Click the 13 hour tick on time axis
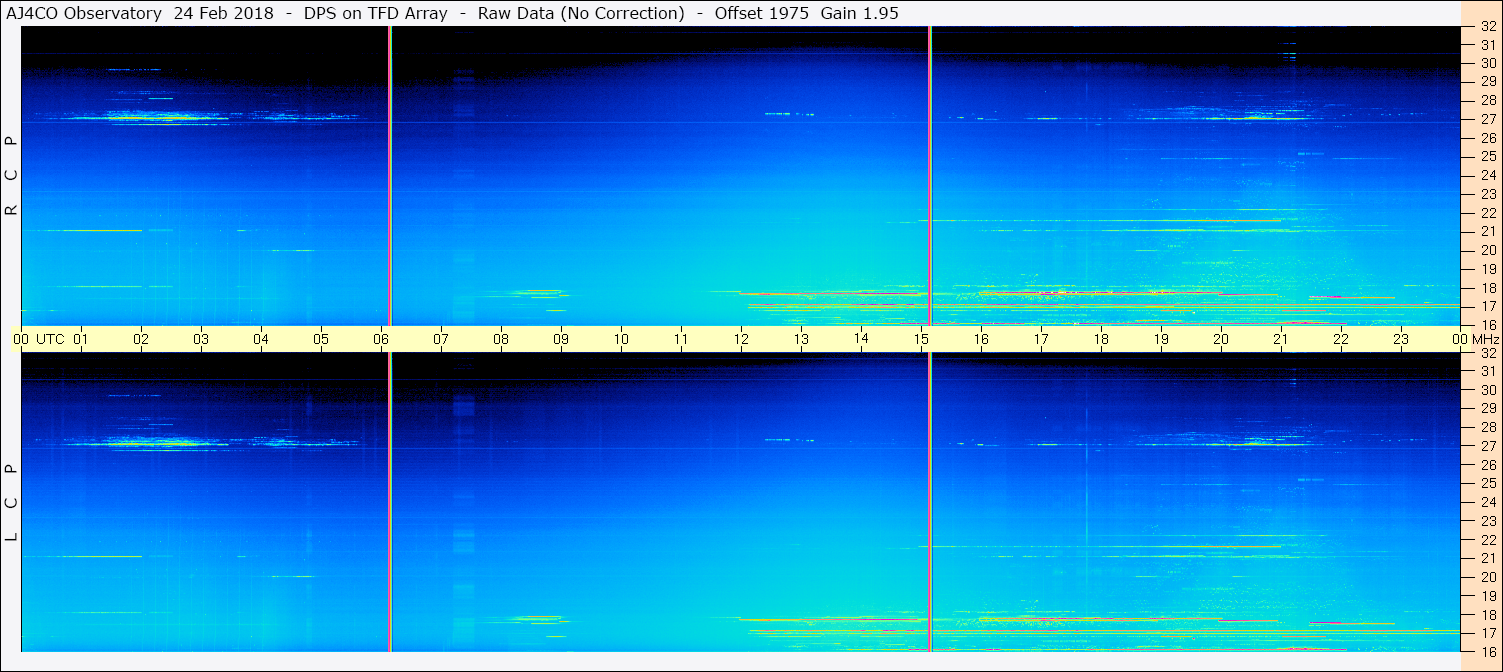 pyautogui.click(x=801, y=339)
